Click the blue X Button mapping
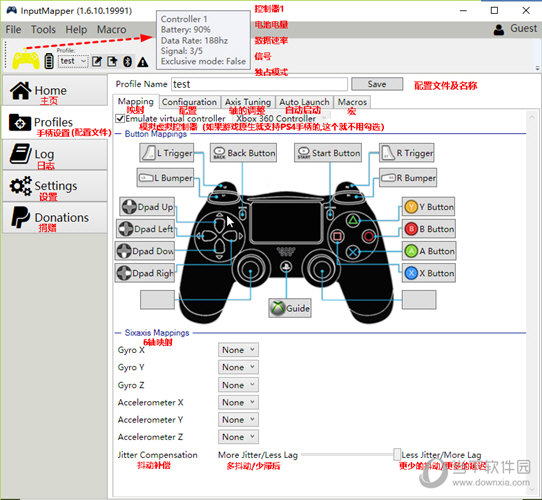Viewport: 542px width, 500px height. point(429,273)
